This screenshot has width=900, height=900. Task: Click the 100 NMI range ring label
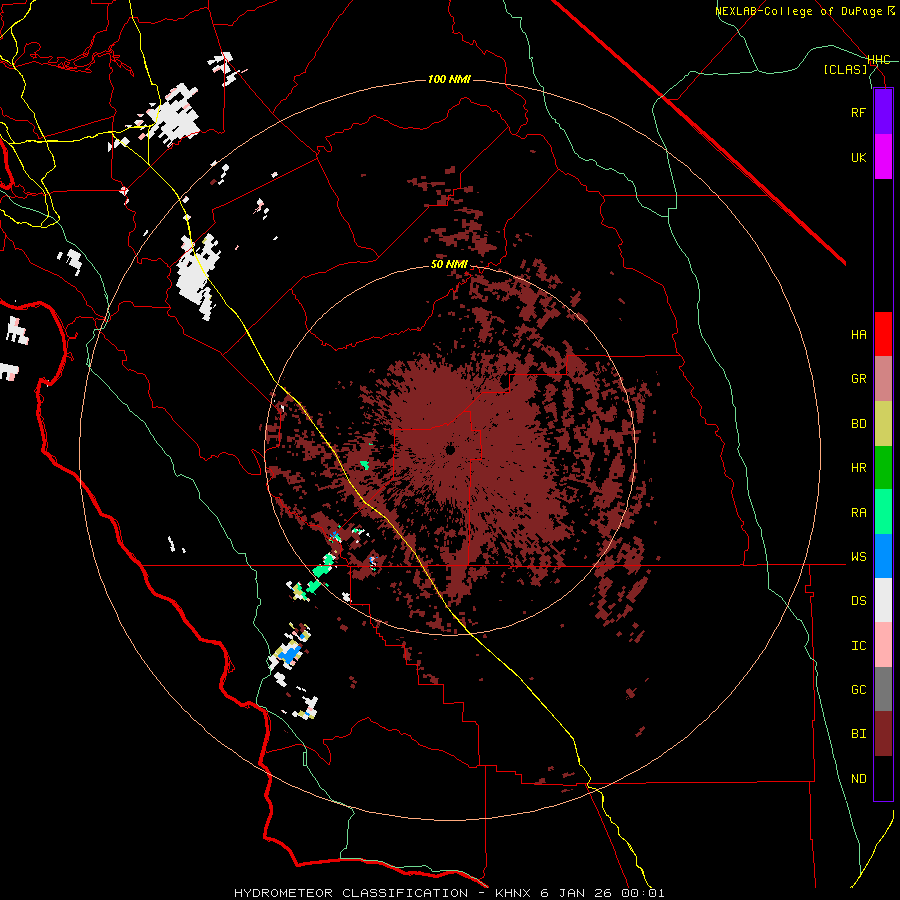(449, 79)
